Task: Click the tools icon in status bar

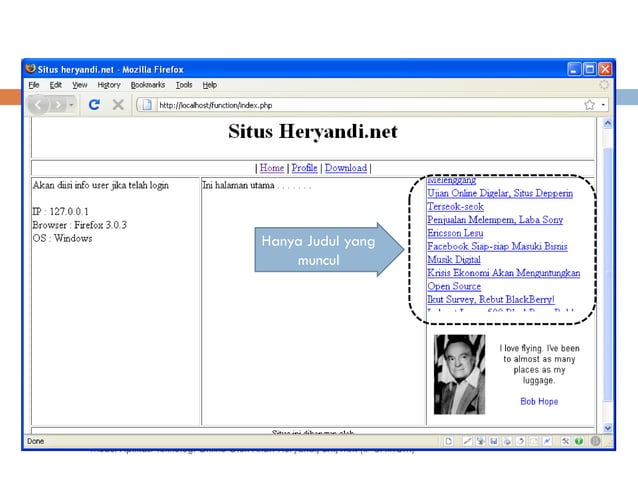Action: click(x=565, y=441)
